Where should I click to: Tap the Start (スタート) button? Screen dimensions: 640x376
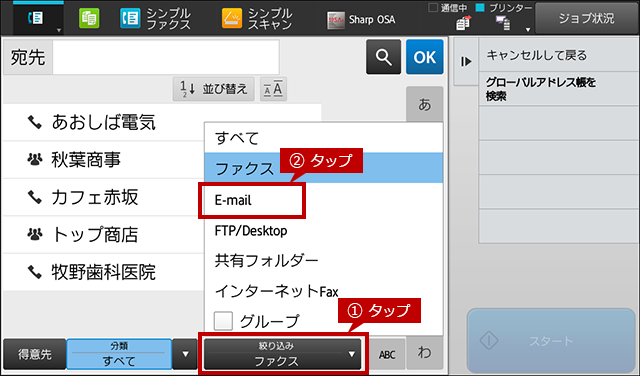tap(551, 341)
